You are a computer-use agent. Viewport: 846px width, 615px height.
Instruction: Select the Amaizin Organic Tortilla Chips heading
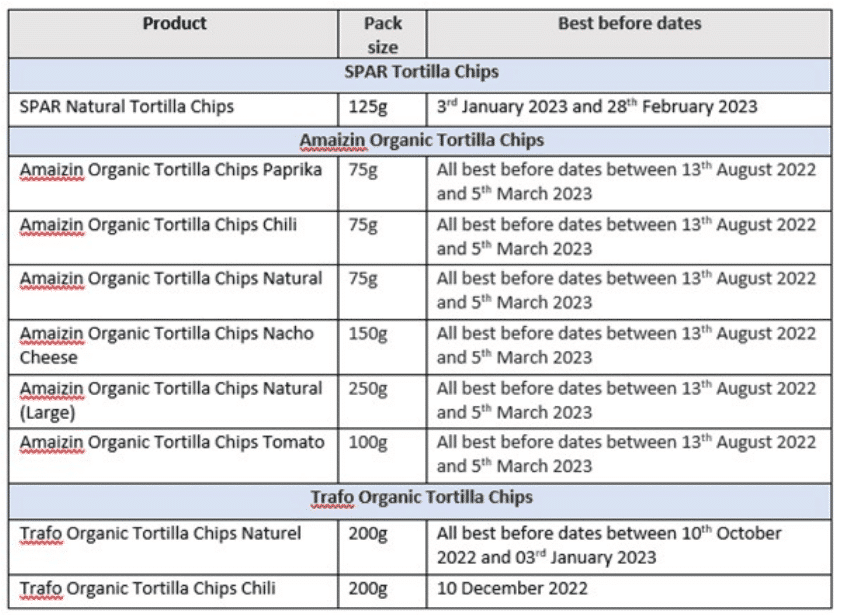click(x=420, y=141)
